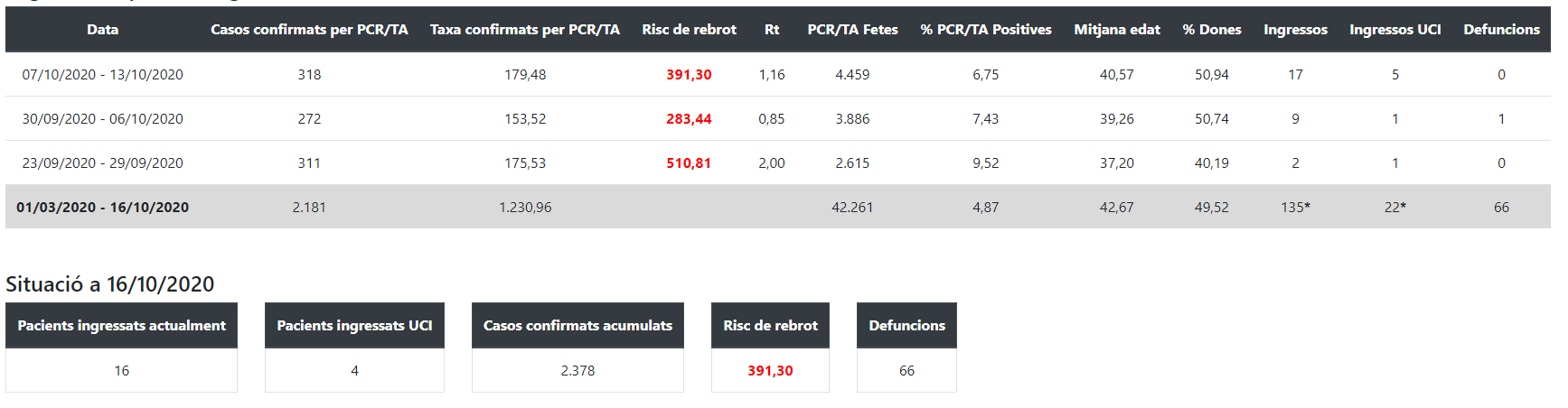This screenshot has width=1568, height=408.
Task: Click the % PCR/TA Positives header
Action: (x=986, y=30)
